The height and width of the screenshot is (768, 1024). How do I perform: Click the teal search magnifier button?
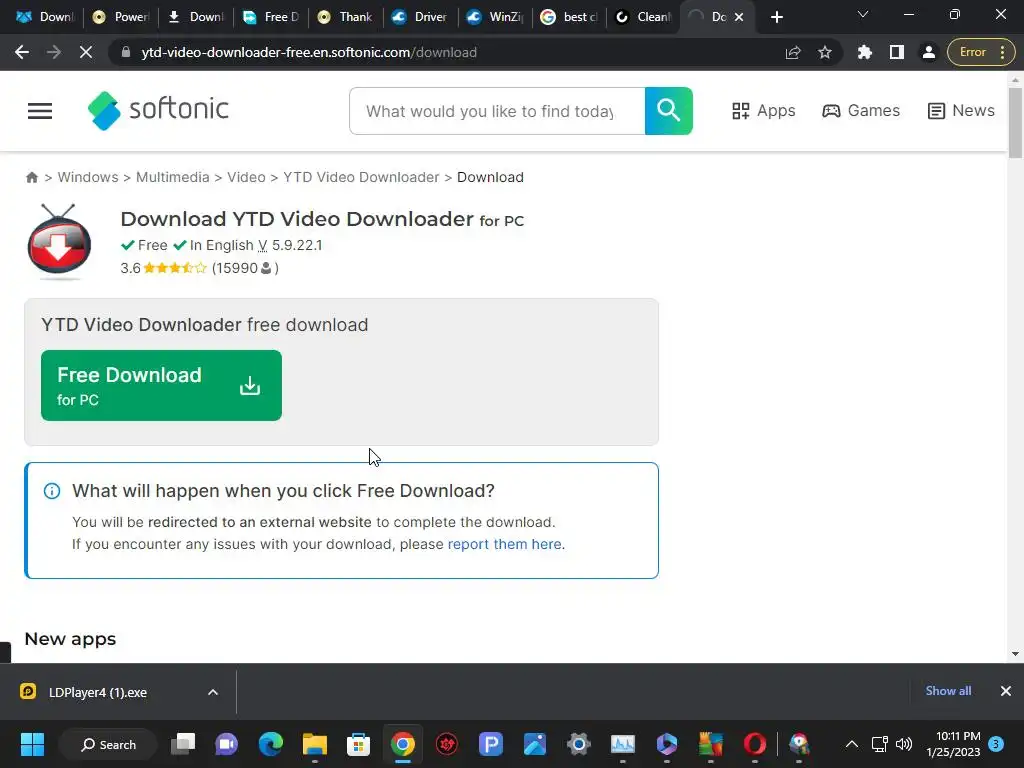pos(669,111)
